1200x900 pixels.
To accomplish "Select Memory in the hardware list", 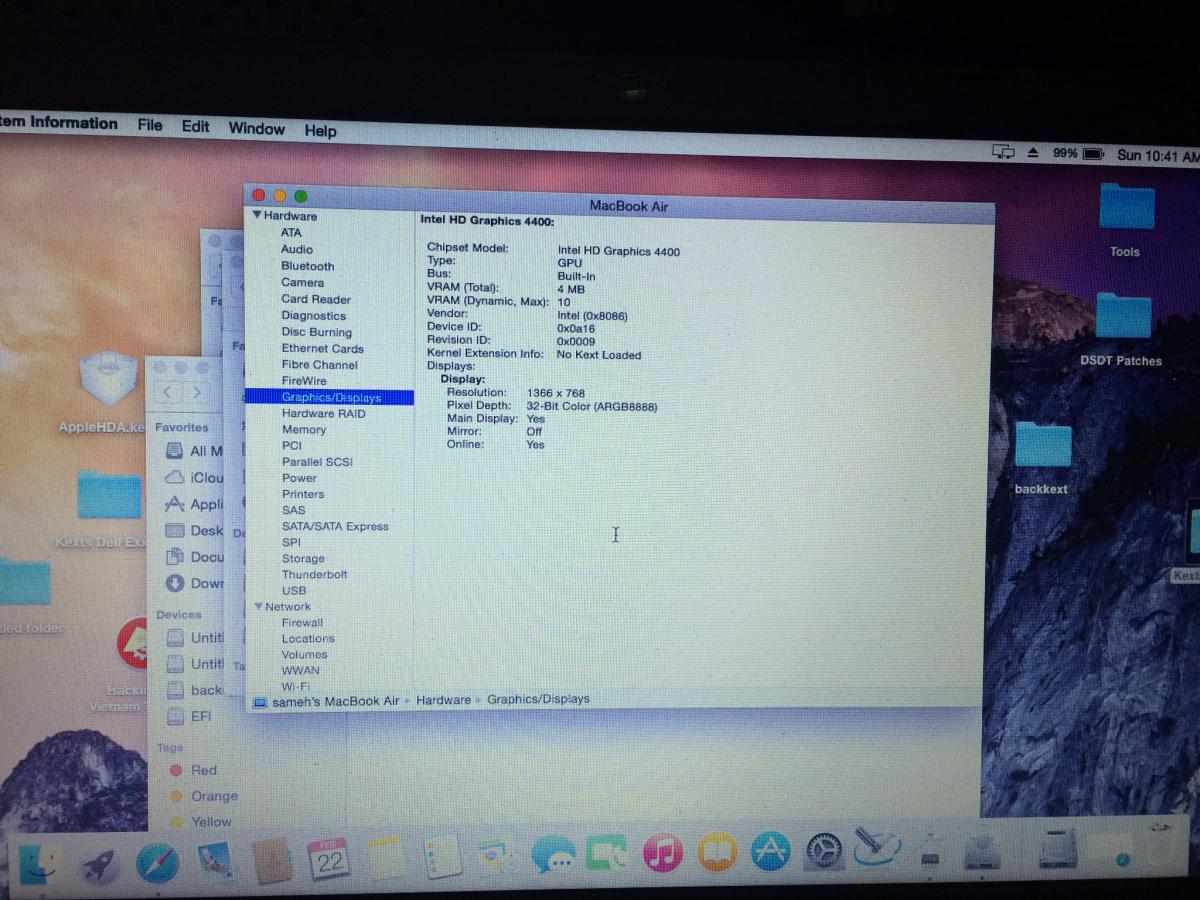I will [x=304, y=429].
